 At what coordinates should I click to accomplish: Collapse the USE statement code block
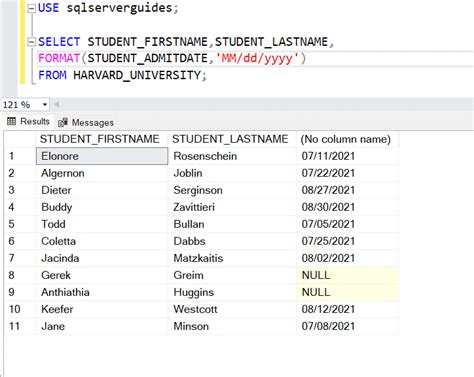click(x=31, y=9)
